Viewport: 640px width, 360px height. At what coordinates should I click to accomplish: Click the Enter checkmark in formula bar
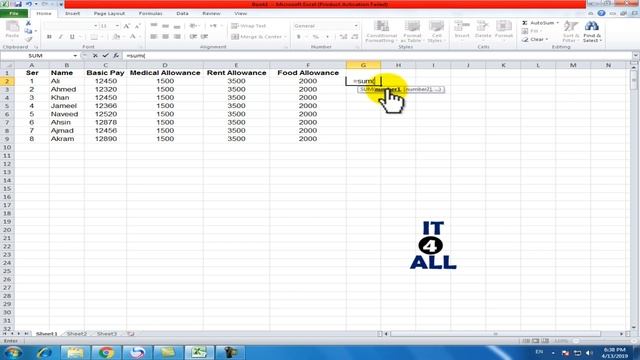(x=105, y=56)
